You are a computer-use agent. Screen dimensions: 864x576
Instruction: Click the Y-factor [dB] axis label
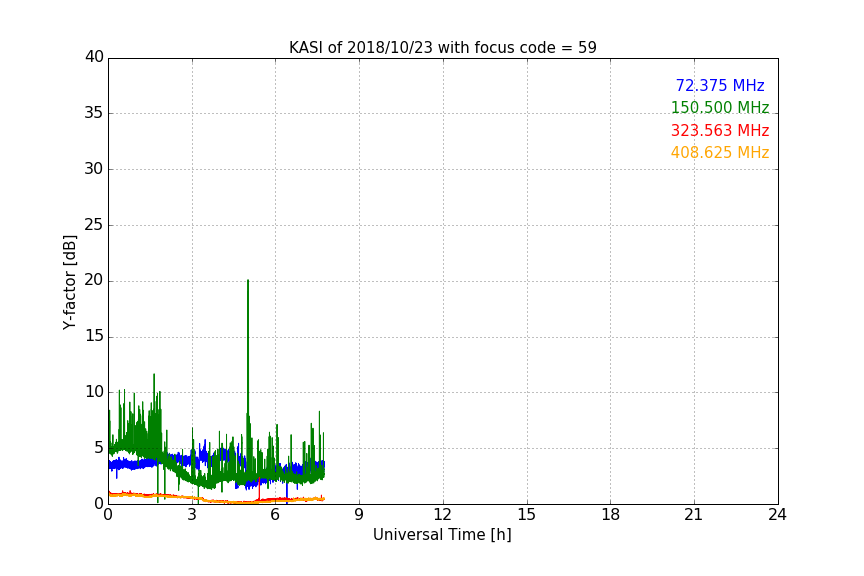tap(69, 282)
